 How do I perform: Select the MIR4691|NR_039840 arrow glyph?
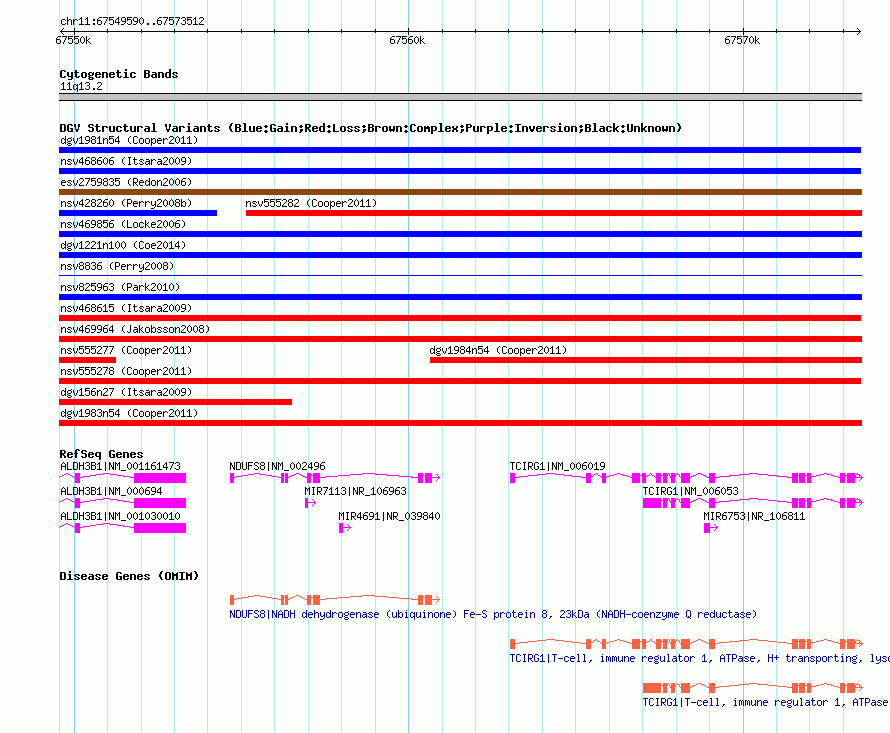coord(345,528)
